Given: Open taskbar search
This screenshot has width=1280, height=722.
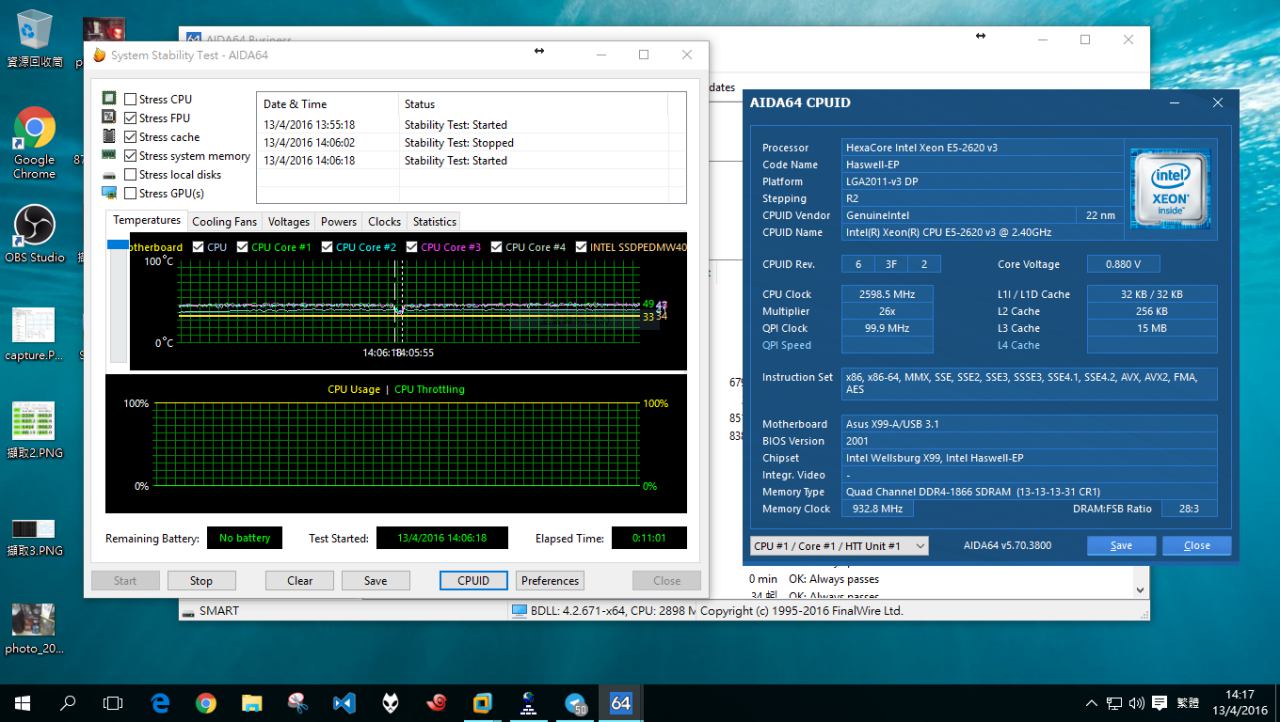Looking at the screenshot, I should (68, 703).
